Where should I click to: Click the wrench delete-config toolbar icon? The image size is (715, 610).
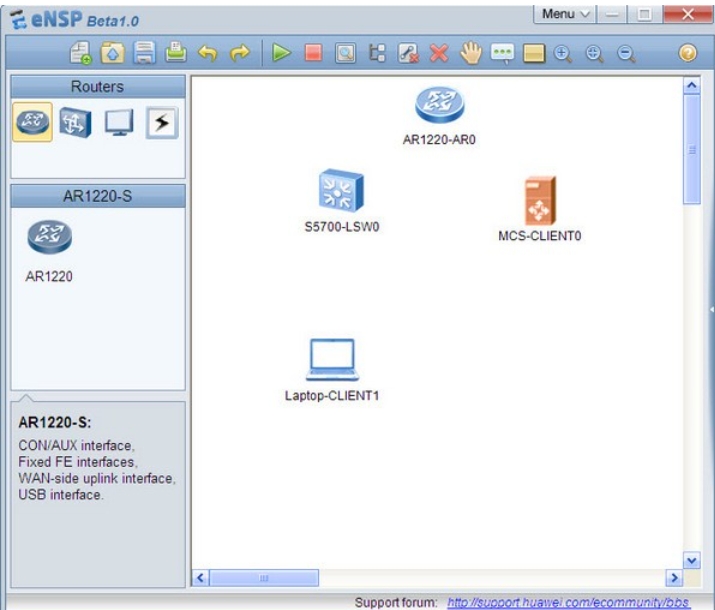pos(408,53)
